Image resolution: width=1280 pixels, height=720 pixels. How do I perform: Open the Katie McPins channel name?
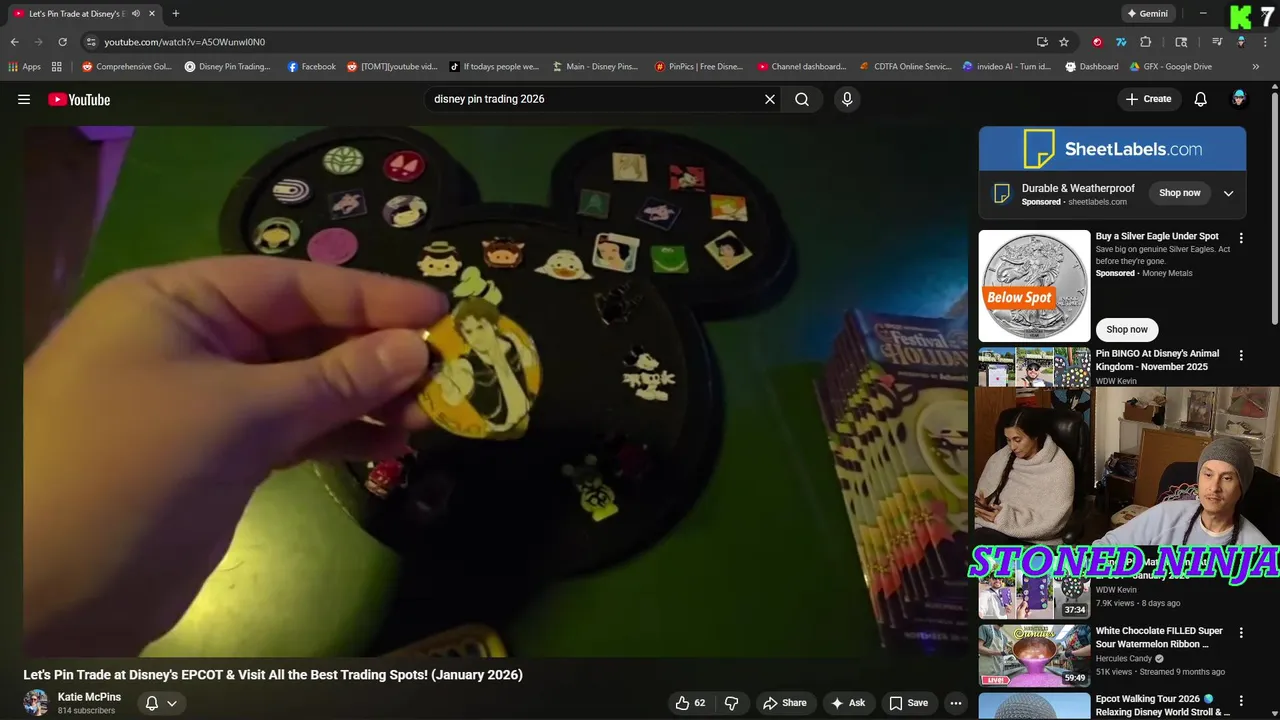[x=89, y=697]
